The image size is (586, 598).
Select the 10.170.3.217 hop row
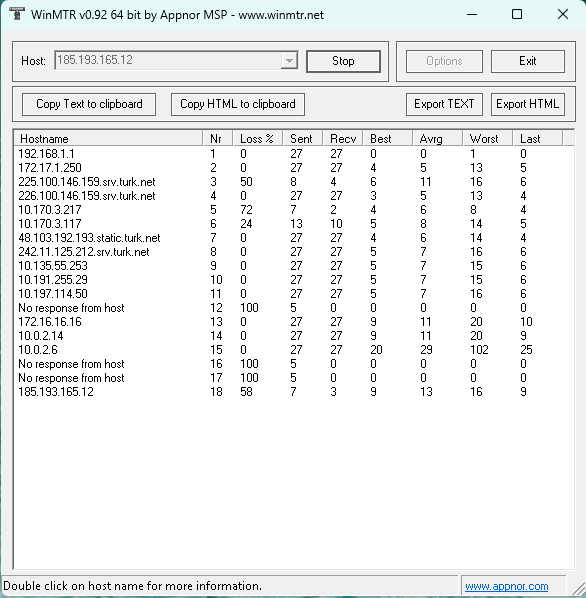294,210
